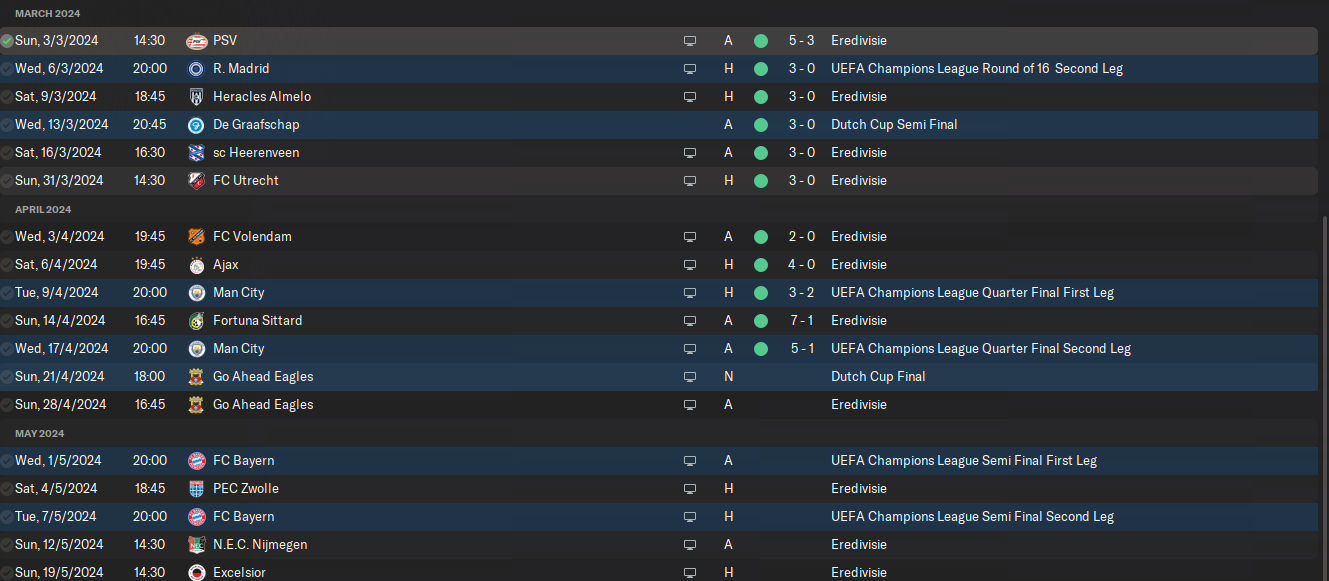Click the TV icon in Dutch Cup Final row
The image size is (1329, 581).
pyautogui.click(x=690, y=377)
